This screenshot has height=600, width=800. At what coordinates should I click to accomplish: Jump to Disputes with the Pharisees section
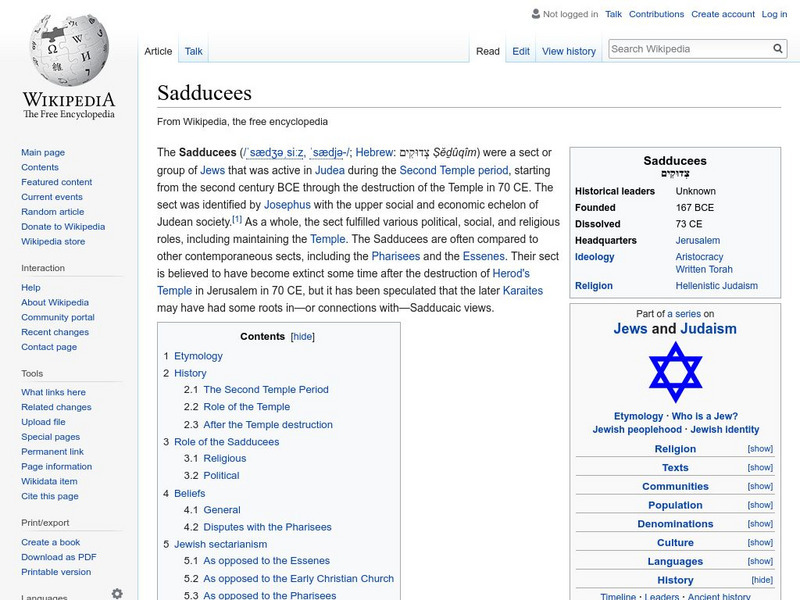point(267,527)
